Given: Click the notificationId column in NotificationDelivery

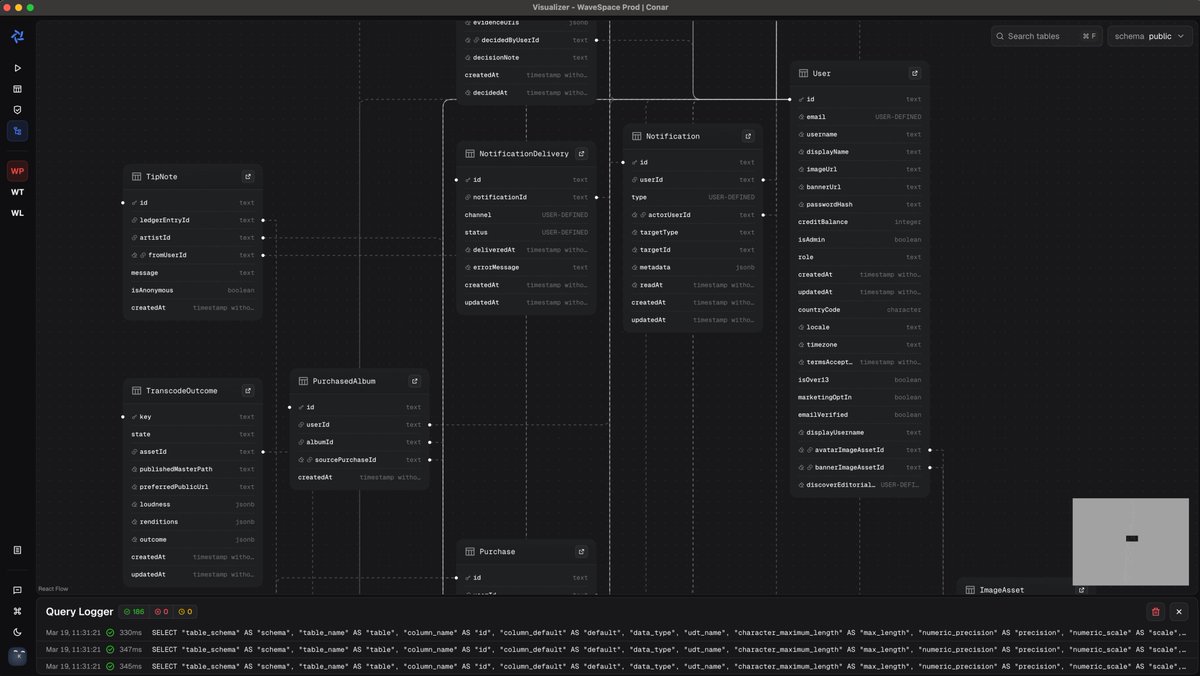Looking at the screenshot, I should 527,197.
